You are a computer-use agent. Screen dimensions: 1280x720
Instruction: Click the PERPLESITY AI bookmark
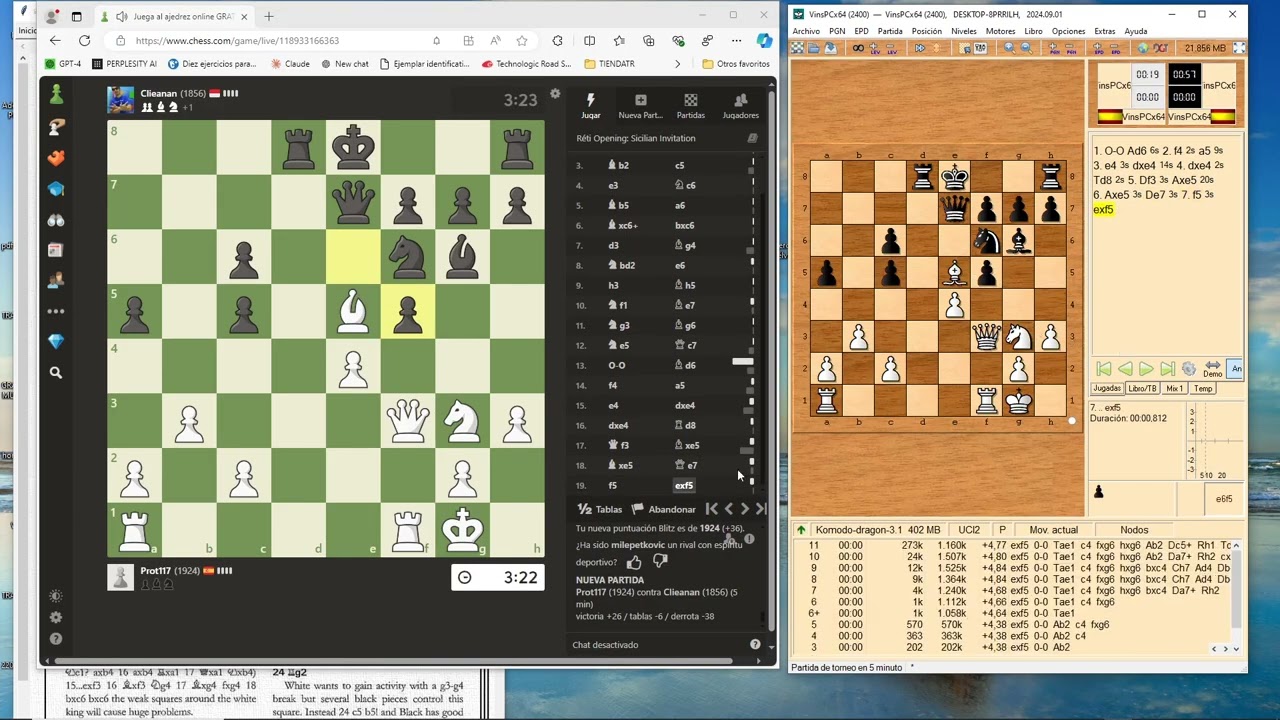[124, 64]
